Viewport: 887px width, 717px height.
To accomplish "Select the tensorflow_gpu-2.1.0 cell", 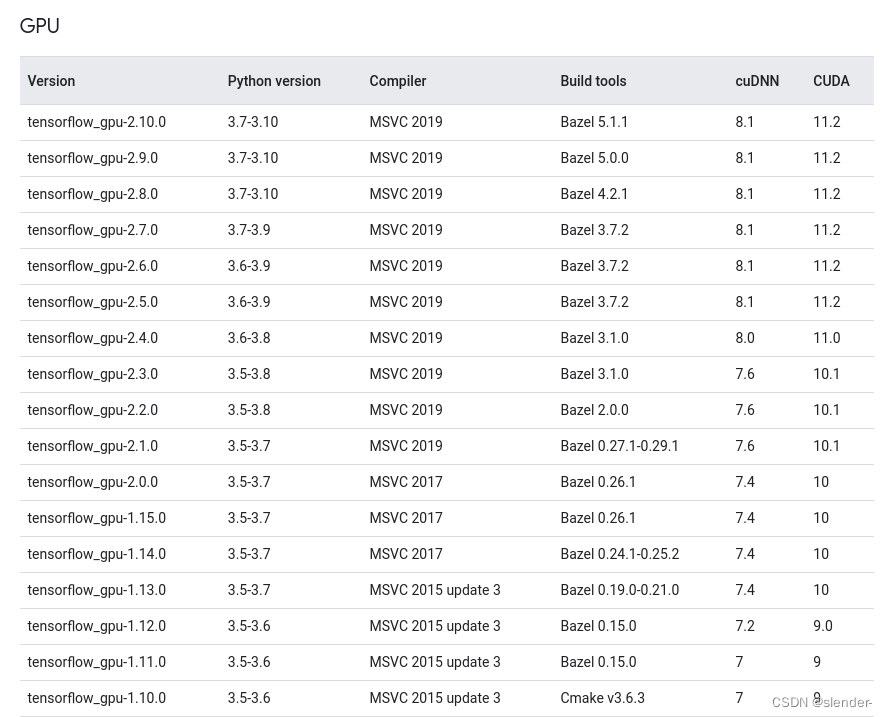I will click(92, 446).
